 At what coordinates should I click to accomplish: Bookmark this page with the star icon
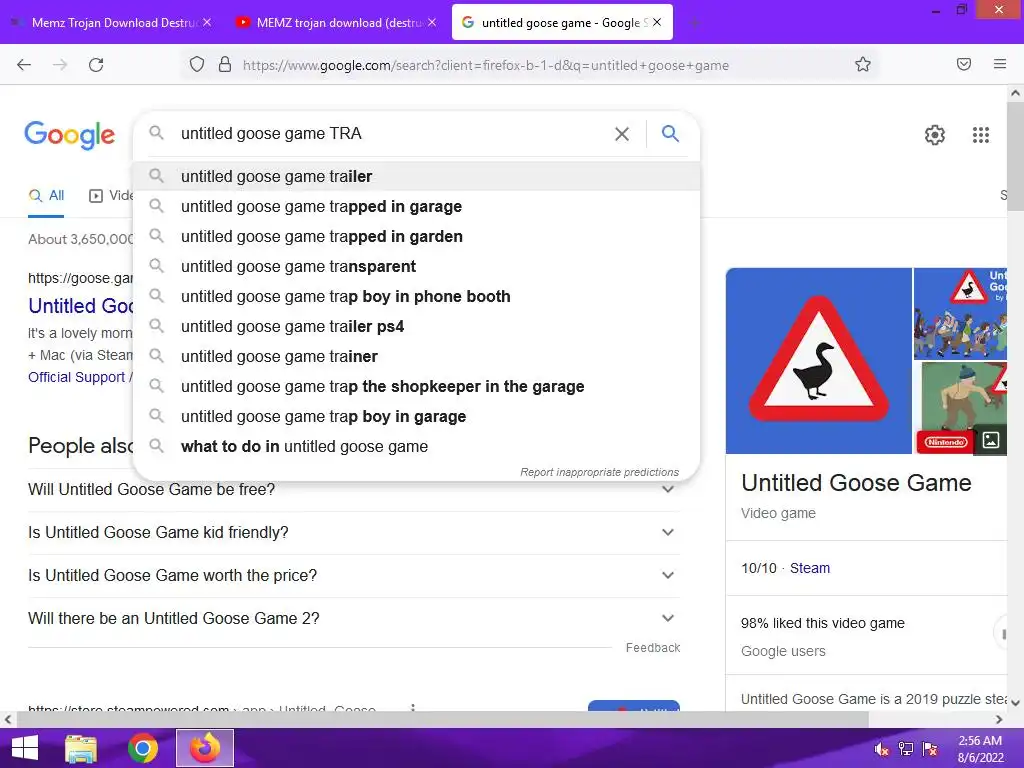tap(863, 64)
